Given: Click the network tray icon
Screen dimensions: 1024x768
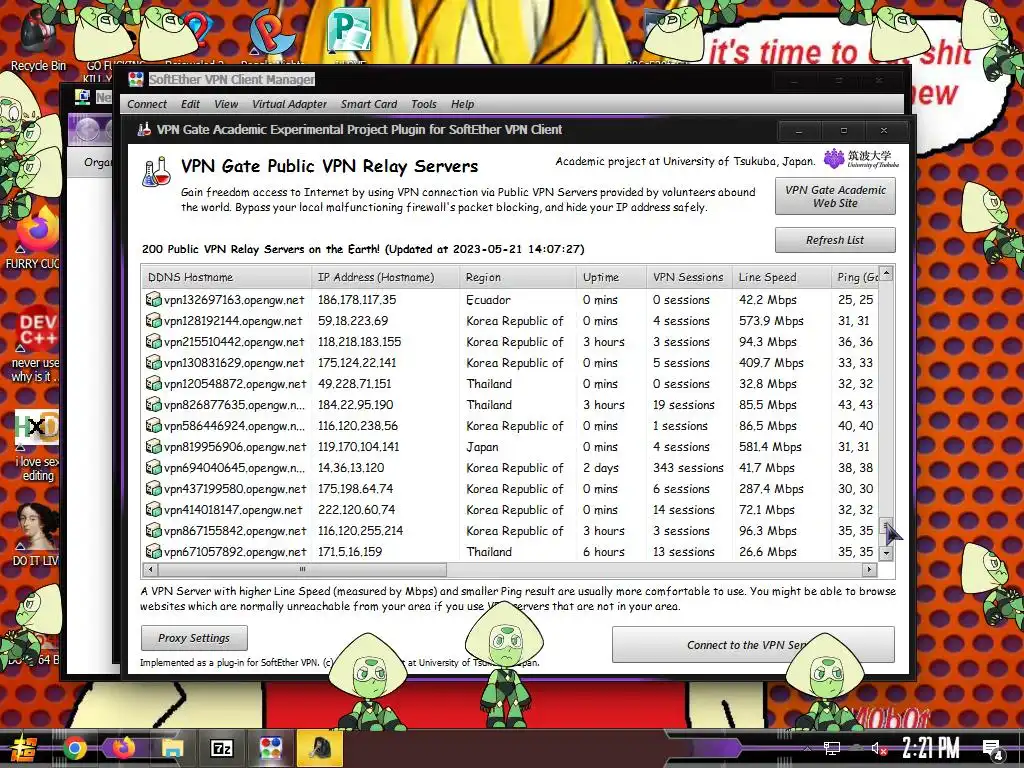Looking at the screenshot, I should [x=831, y=748].
